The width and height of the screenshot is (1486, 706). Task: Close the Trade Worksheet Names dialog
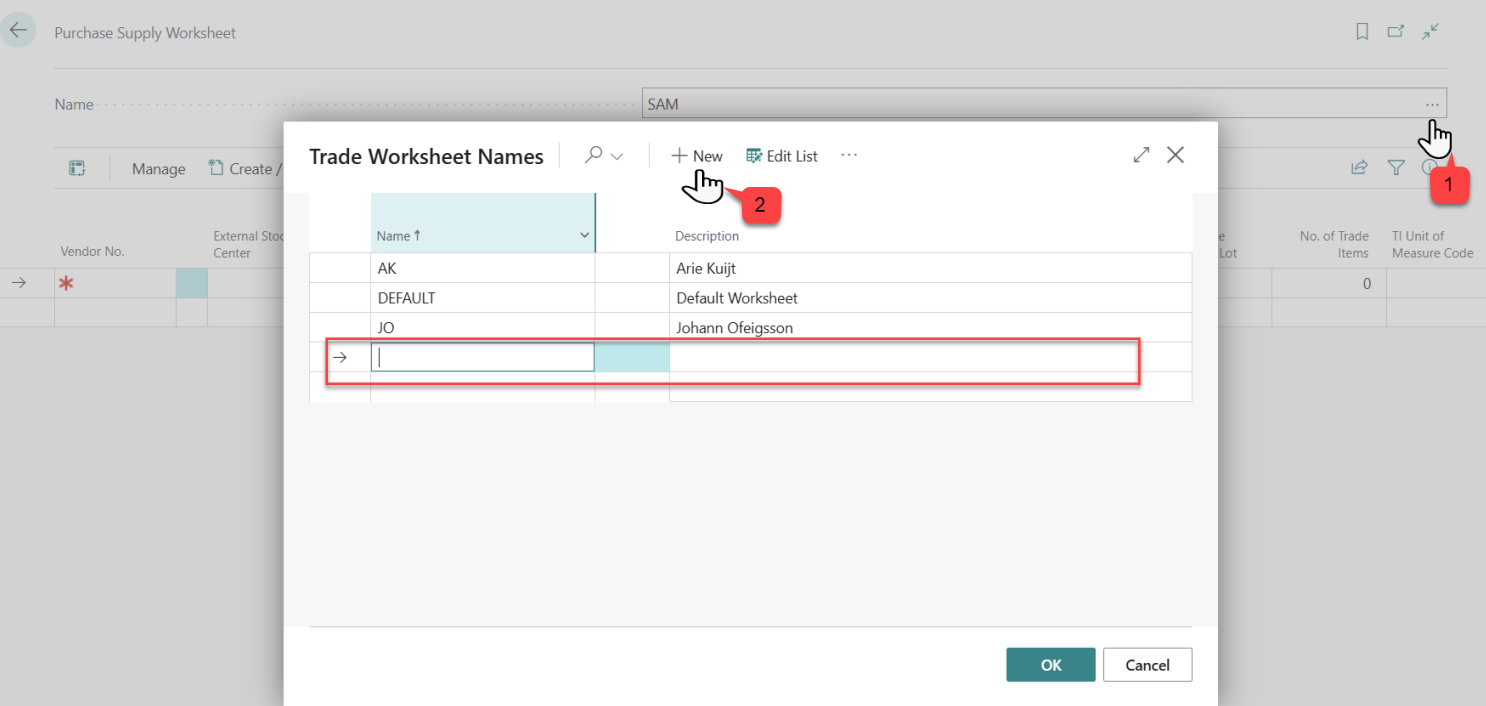click(x=1176, y=155)
